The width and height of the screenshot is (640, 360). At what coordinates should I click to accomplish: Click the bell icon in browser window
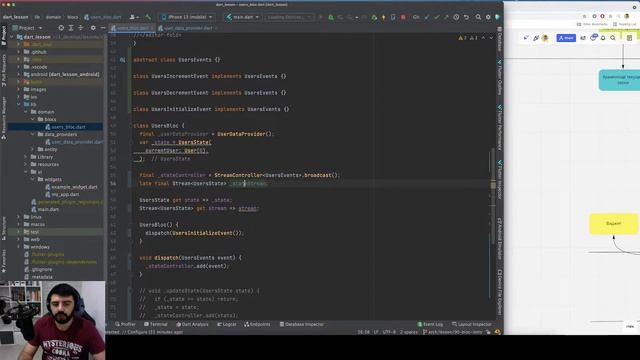(603, 38)
